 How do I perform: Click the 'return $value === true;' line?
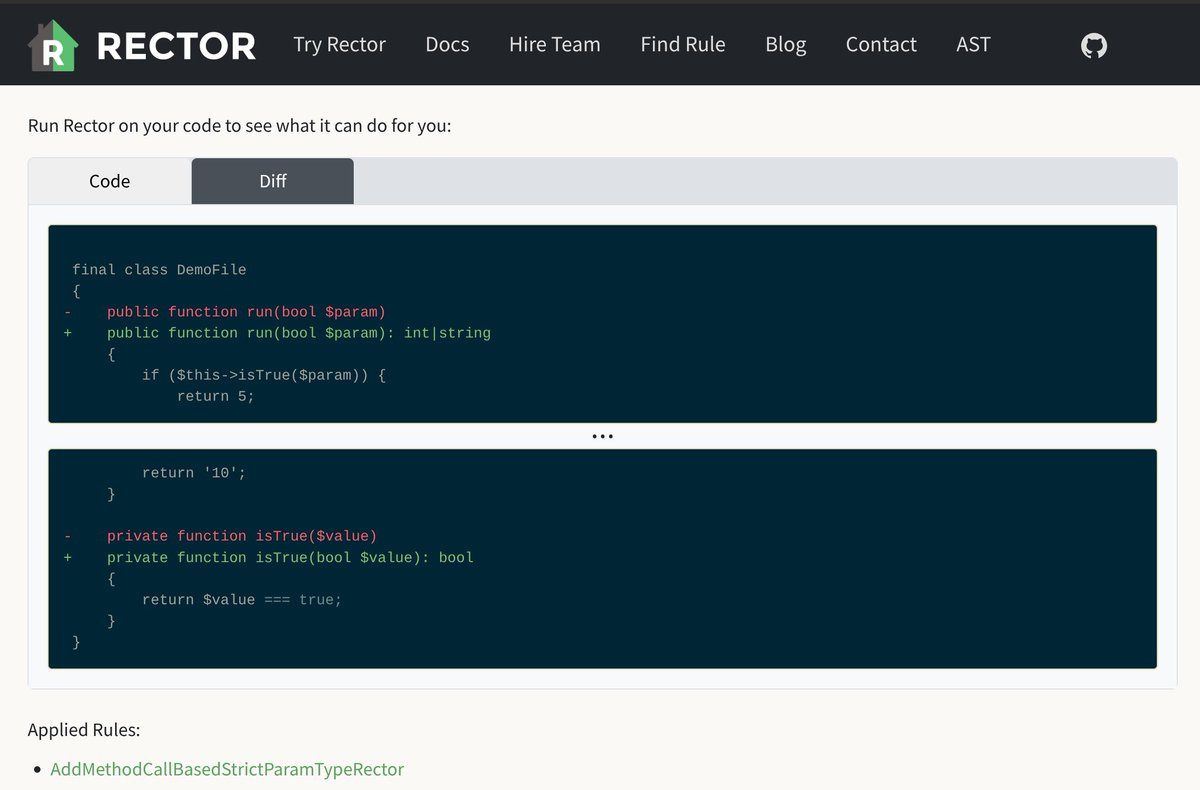tap(242, 599)
